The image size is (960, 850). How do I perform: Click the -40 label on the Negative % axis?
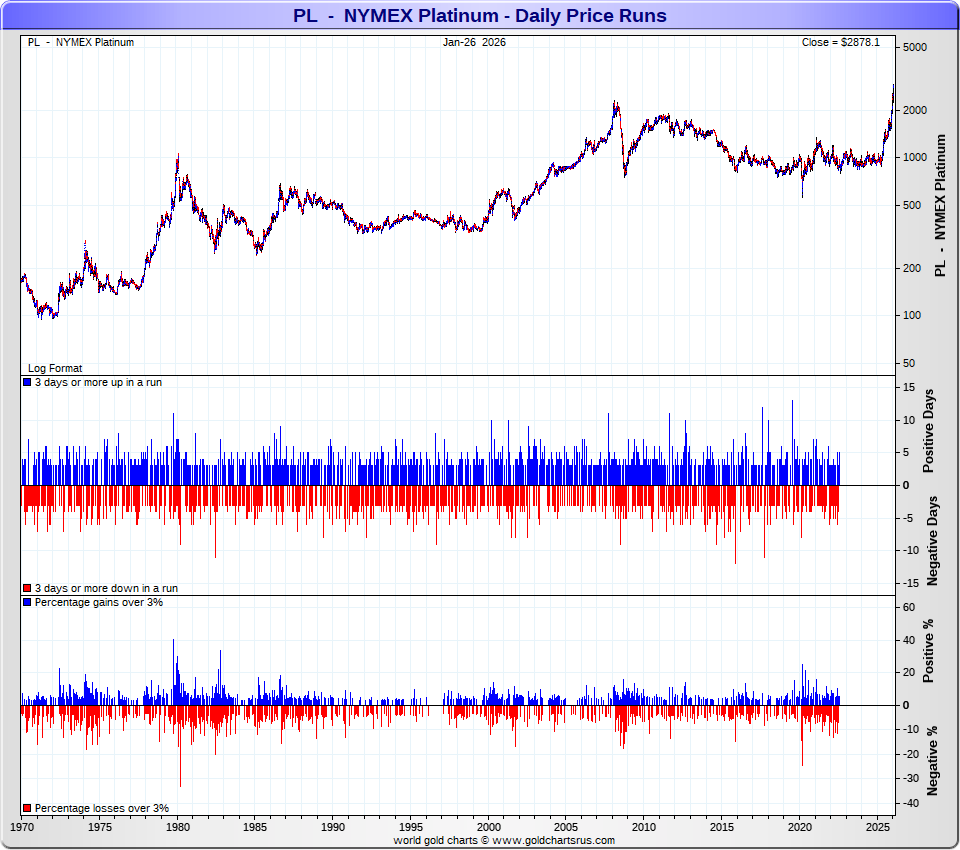tap(911, 803)
